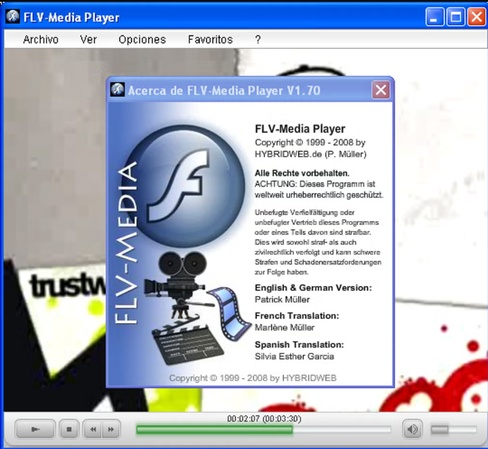Stop playback with the stop button

coord(69,429)
